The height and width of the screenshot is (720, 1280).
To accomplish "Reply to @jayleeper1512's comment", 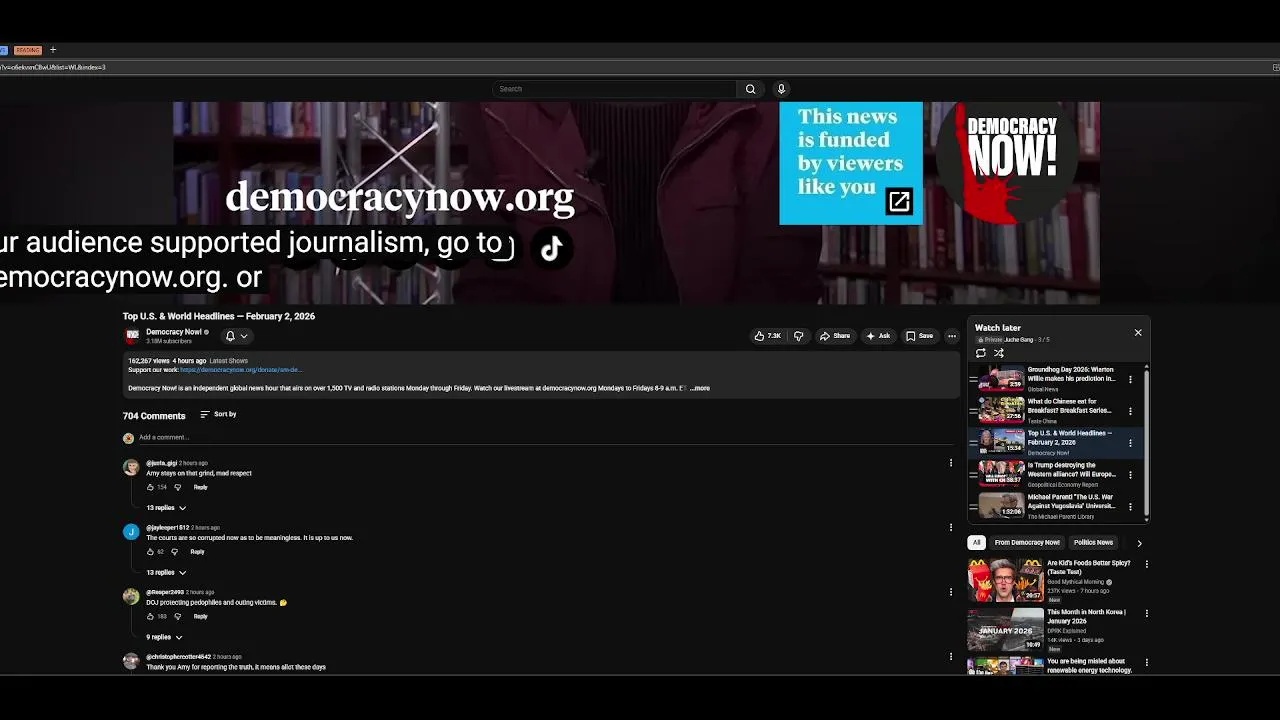I will point(197,552).
